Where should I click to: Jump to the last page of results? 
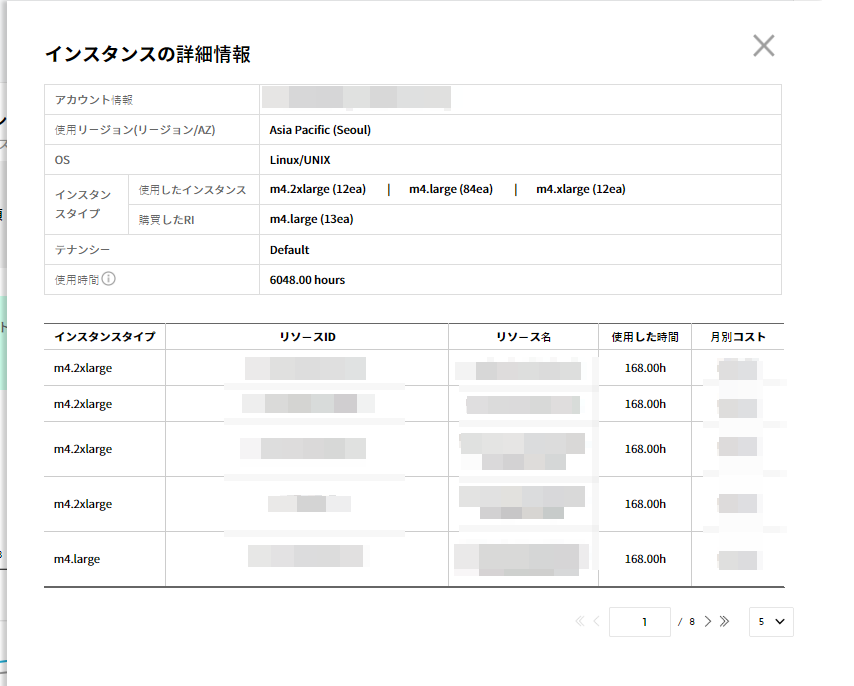coord(725,621)
